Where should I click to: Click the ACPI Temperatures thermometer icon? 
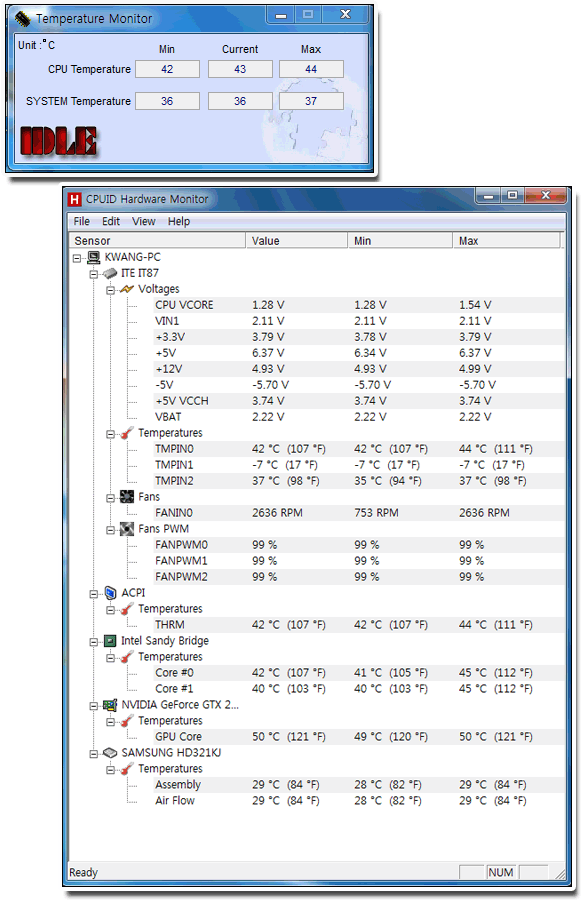click(x=127, y=608)
